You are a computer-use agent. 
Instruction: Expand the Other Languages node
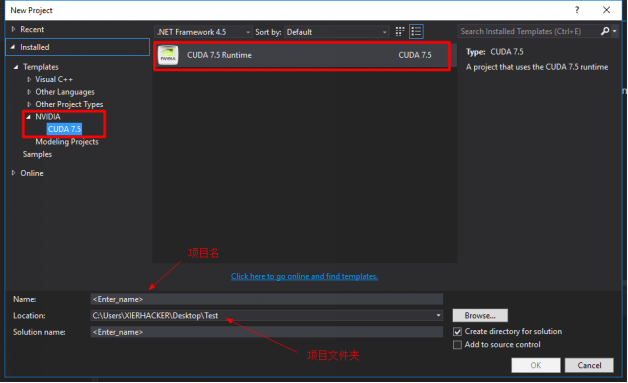[x=29, y=92]
